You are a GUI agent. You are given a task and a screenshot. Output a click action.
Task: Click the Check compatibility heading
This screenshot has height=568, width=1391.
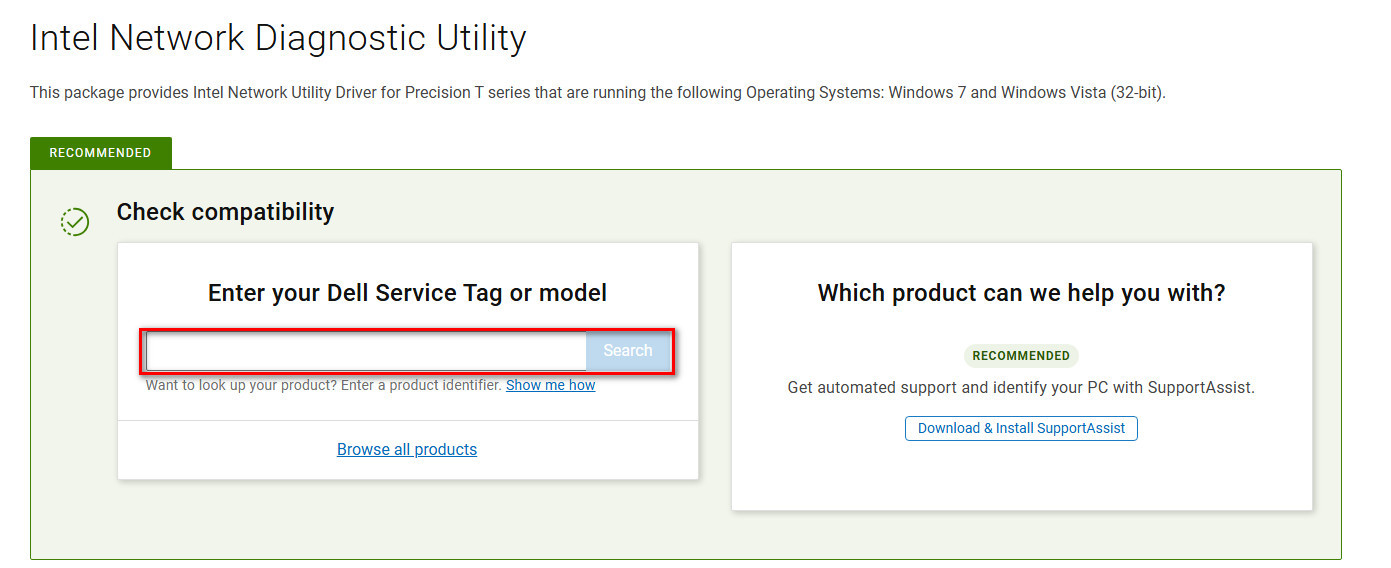tap(225, 212)
